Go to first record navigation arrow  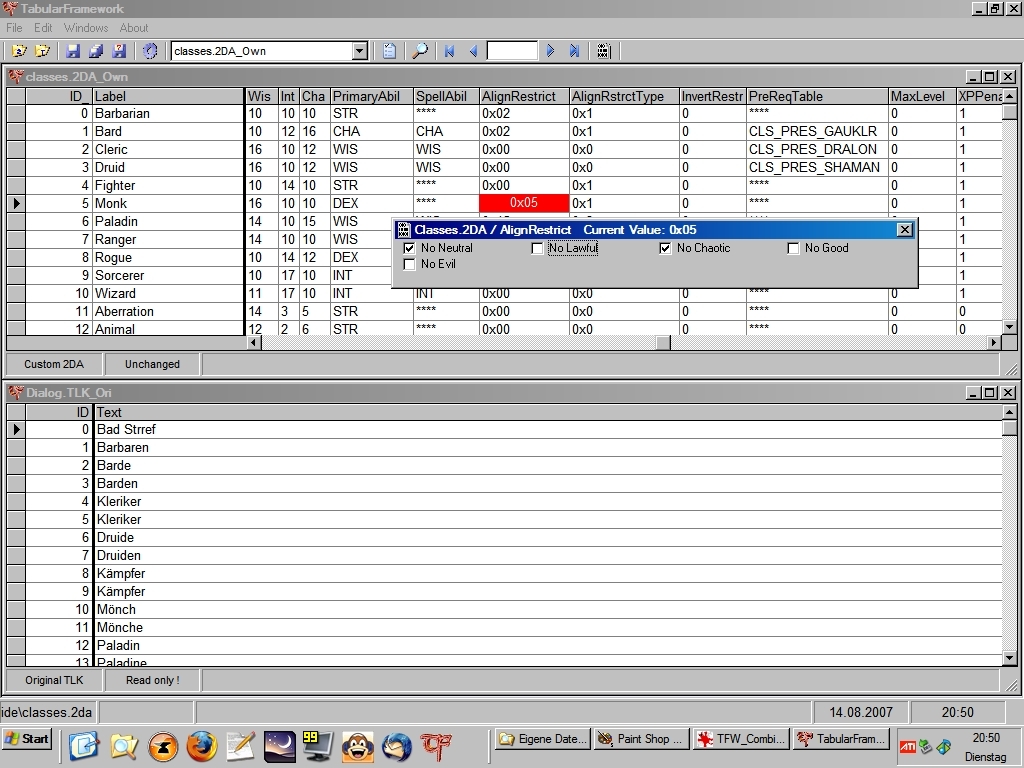point(450,51)
